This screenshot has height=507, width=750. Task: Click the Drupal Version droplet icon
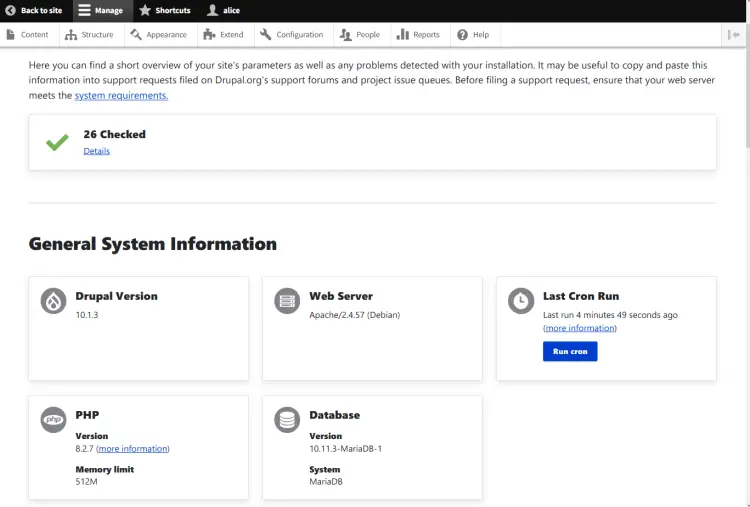pos(54,300)
